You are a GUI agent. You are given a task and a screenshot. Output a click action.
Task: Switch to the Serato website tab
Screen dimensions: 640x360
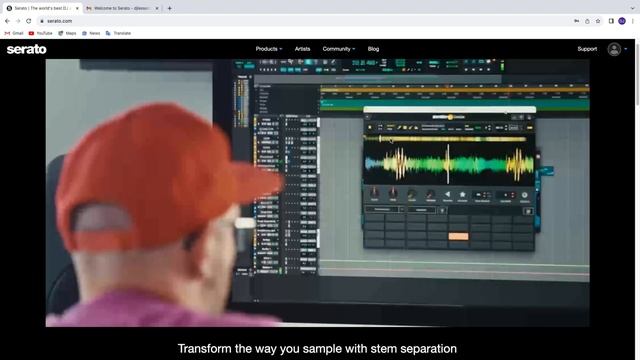pyautogui.click(x=41, y=8)
